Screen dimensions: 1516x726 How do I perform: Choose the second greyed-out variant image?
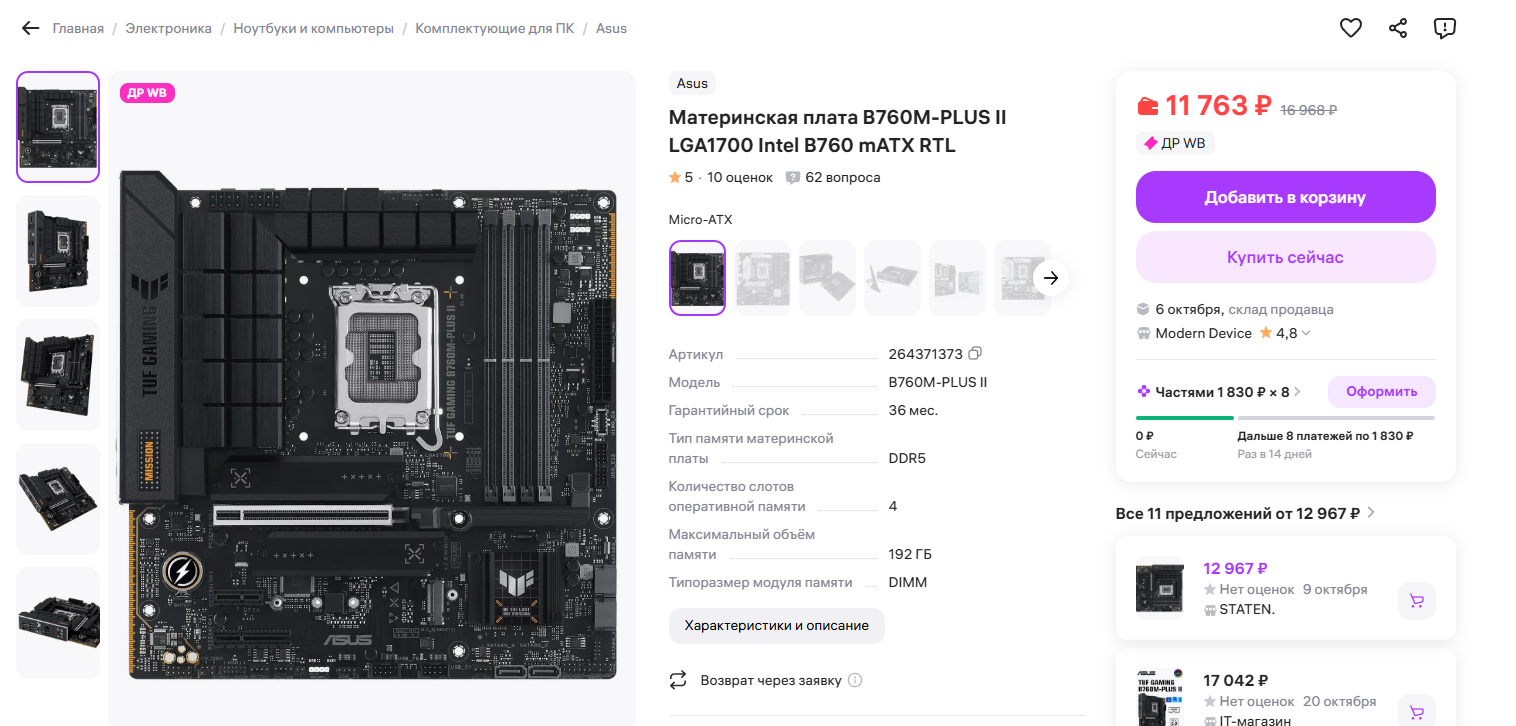coord(827,278)
